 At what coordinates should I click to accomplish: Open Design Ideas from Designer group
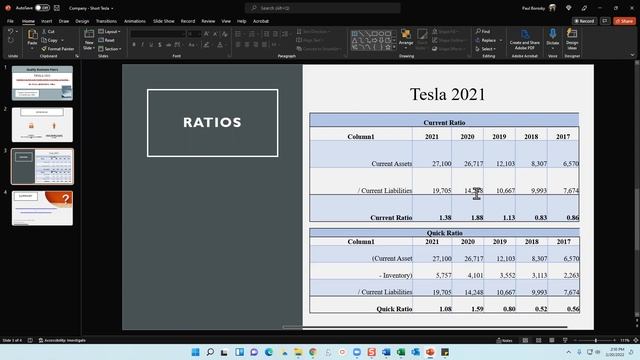(572, 39)
